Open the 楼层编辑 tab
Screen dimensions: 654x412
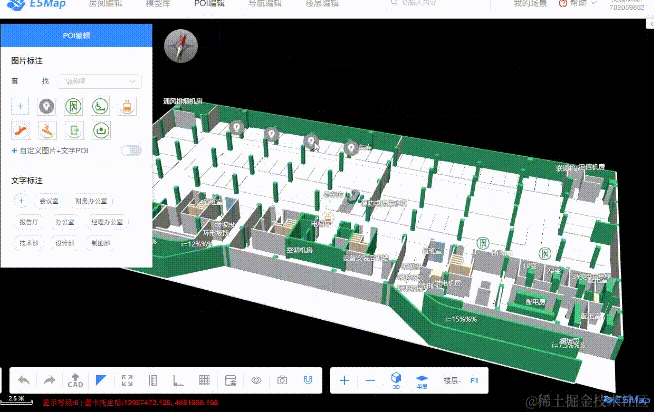click(x=322, y=4)
